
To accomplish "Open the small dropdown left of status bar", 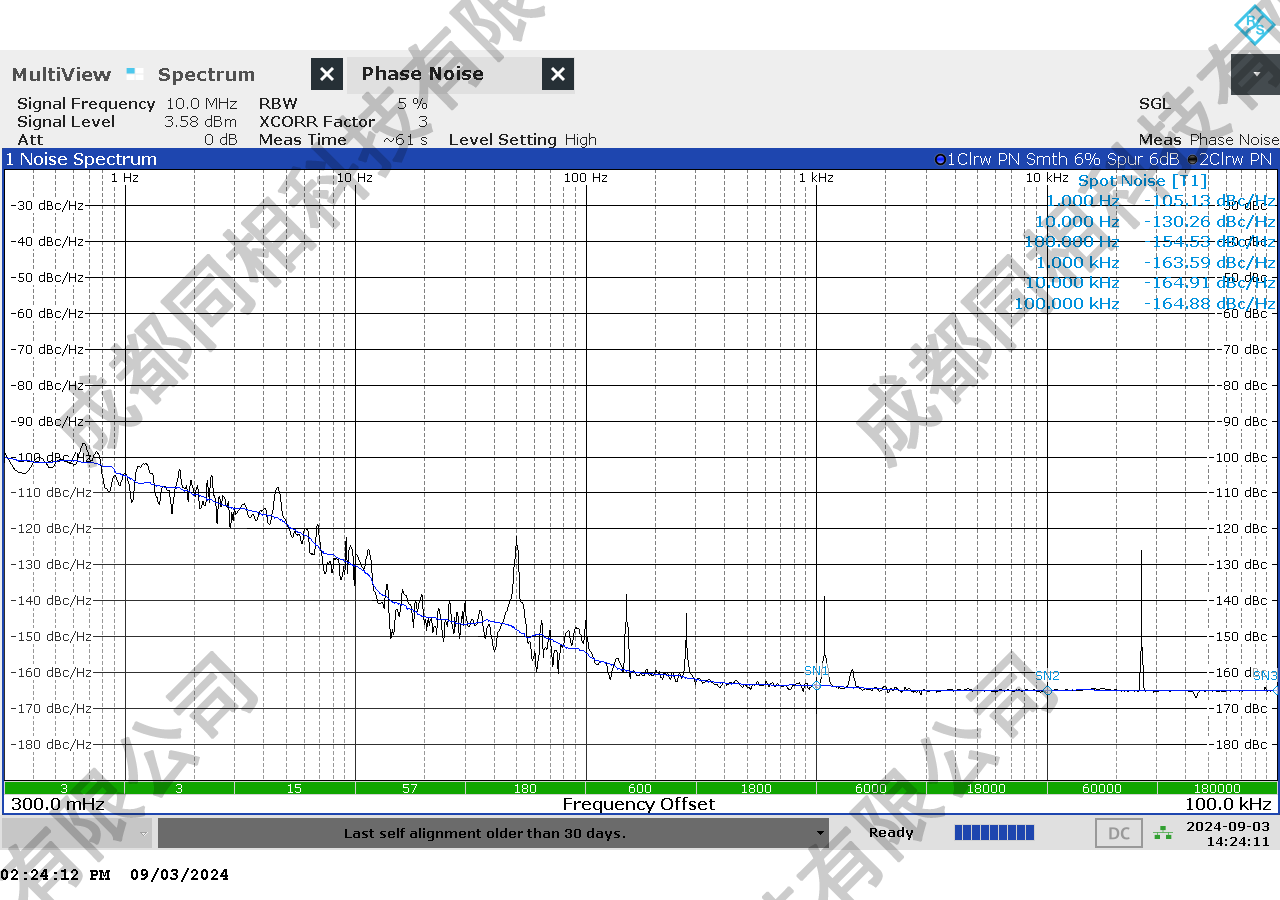I will point(144,833).
